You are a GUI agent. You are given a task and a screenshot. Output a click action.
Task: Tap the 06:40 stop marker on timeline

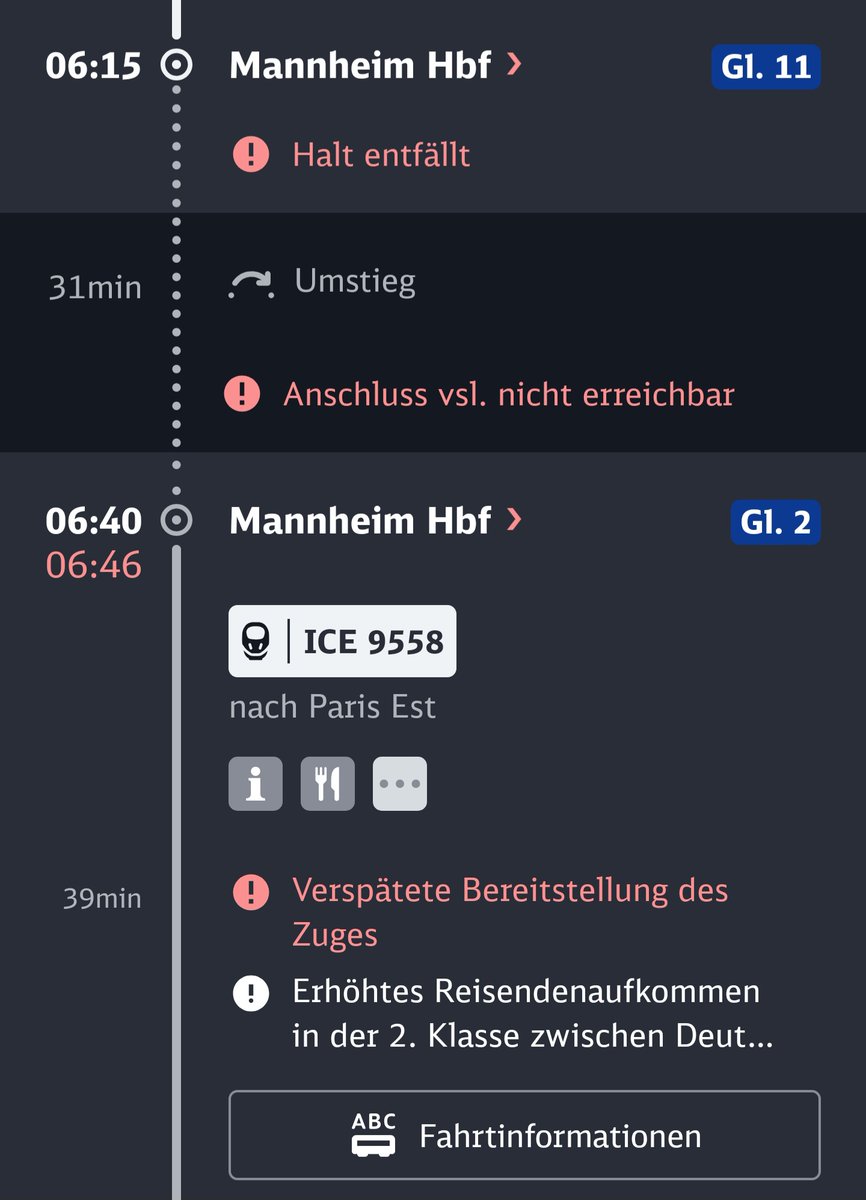(177, 520)
